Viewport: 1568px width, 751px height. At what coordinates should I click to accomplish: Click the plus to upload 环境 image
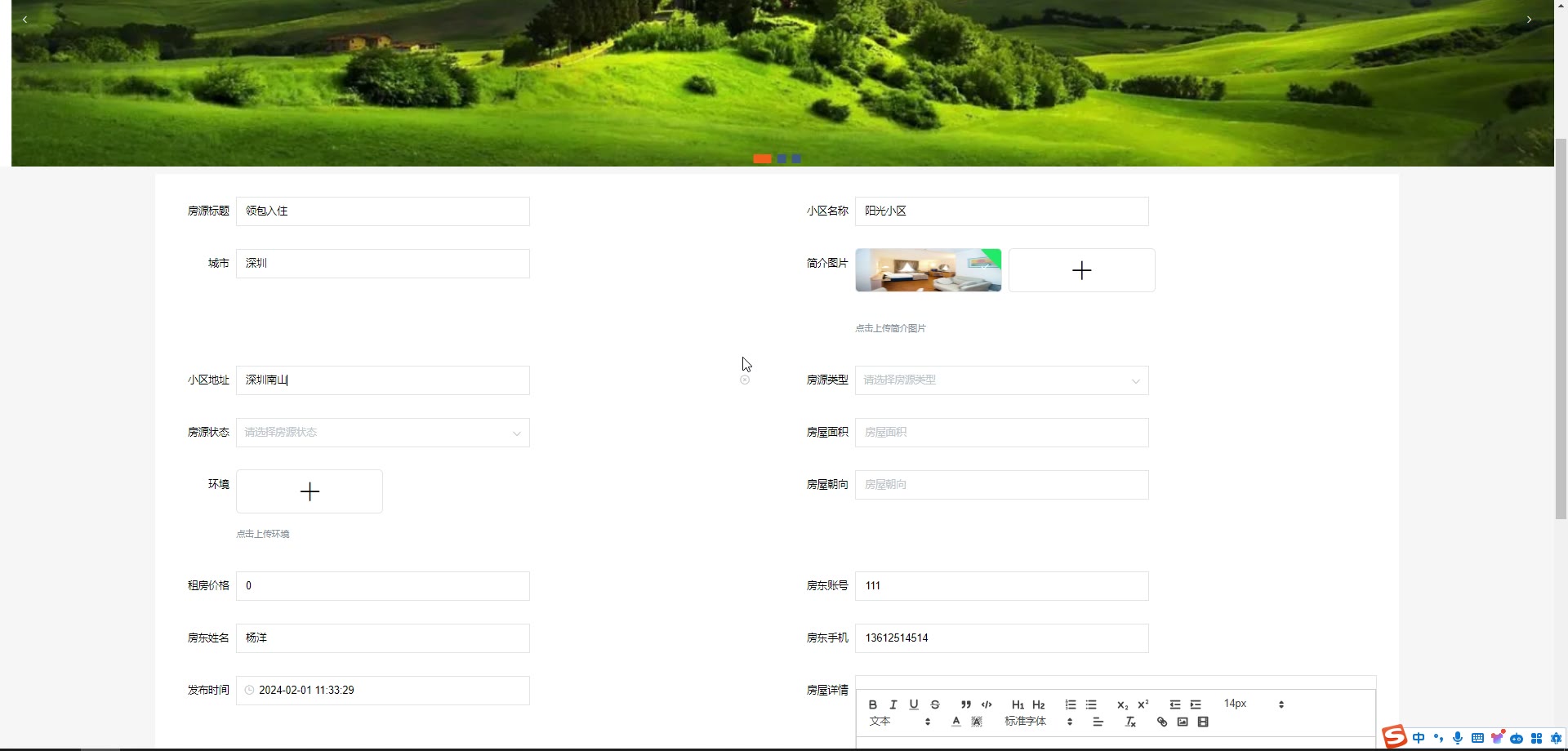(x=310, y=491)
